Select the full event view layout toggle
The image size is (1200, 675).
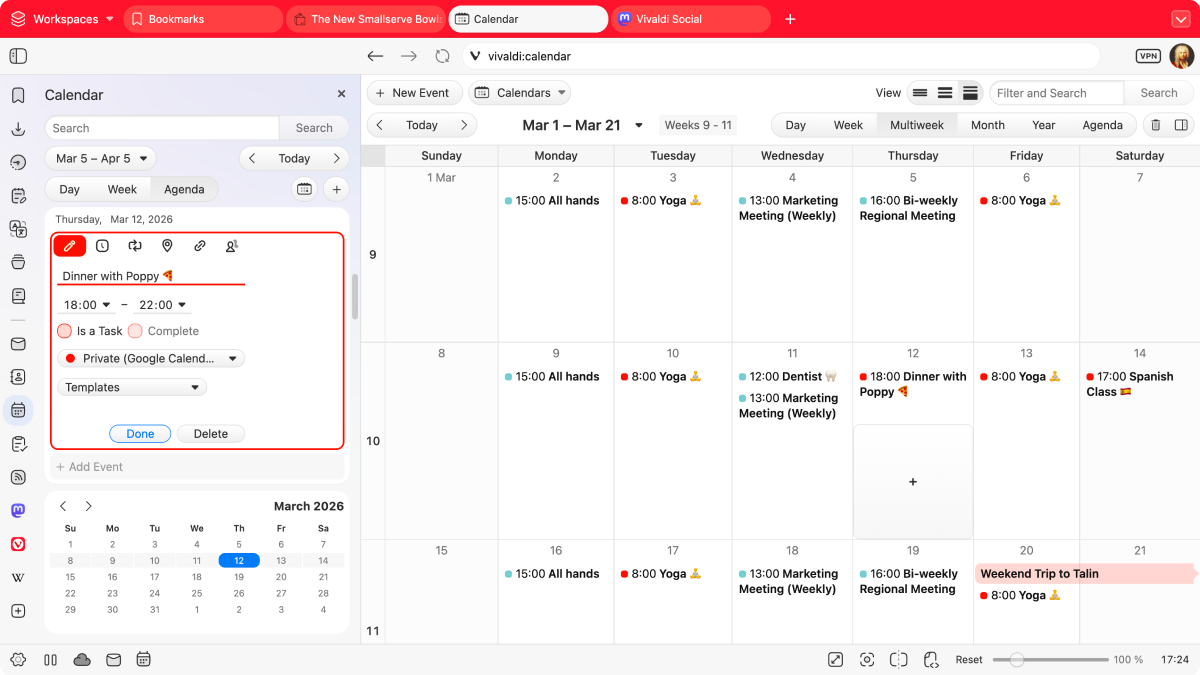970,93
